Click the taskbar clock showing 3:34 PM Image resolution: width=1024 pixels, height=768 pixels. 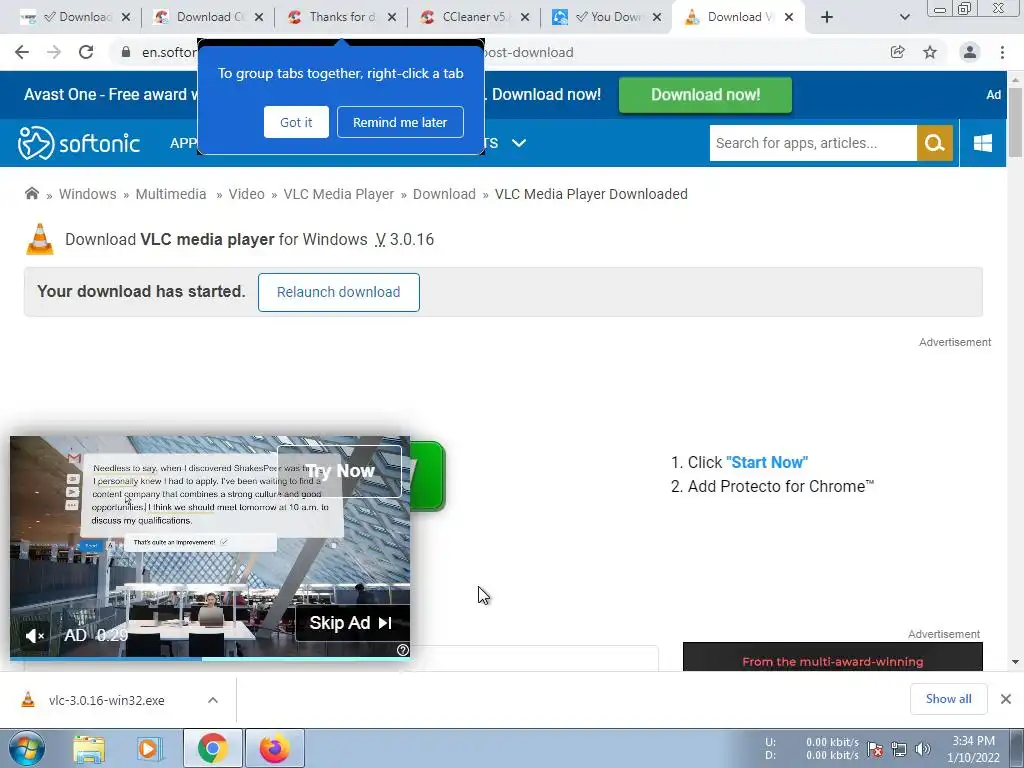coord(973,749)
